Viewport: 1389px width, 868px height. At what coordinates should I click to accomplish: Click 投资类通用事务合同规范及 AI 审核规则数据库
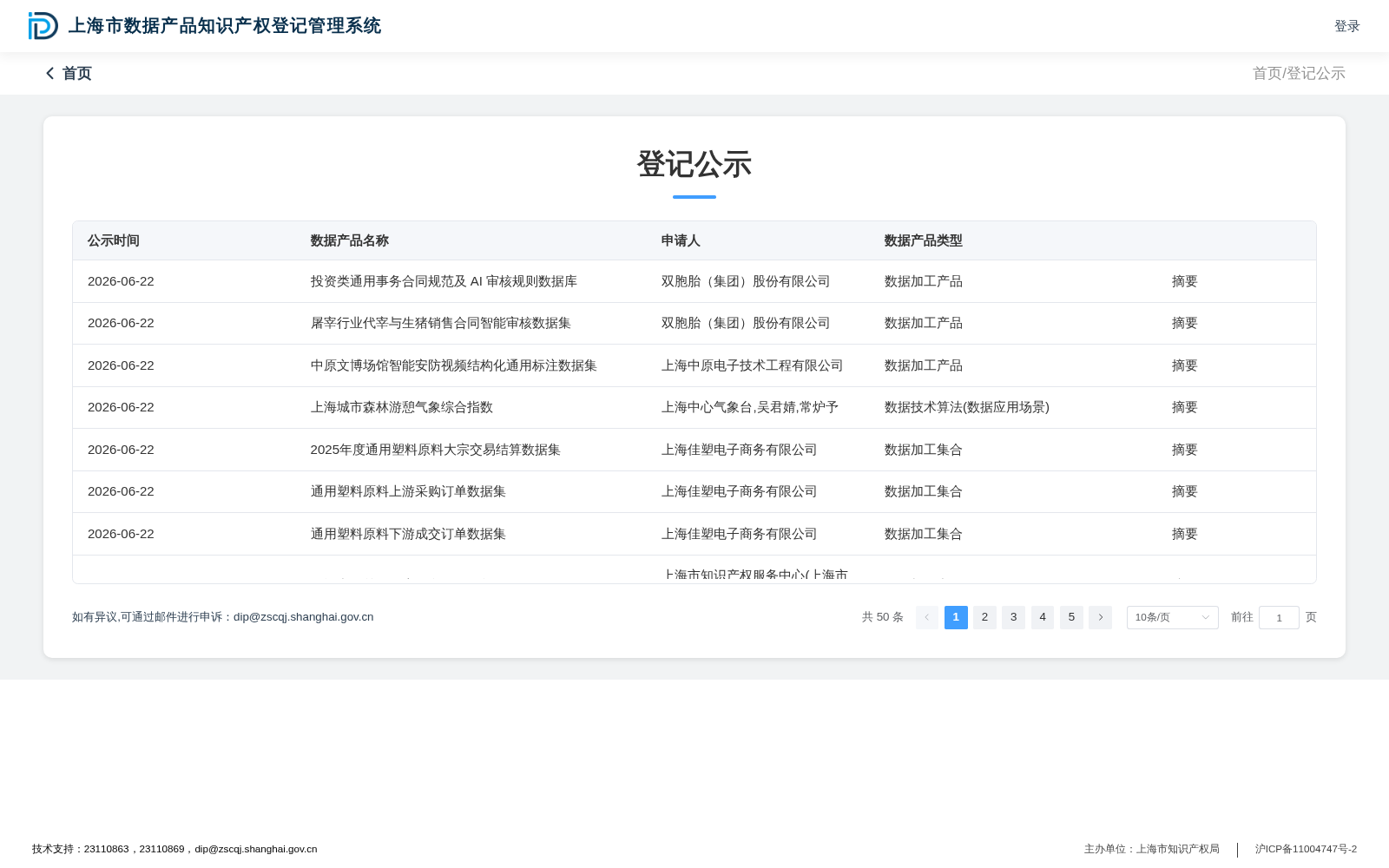(x=444, y=281)
